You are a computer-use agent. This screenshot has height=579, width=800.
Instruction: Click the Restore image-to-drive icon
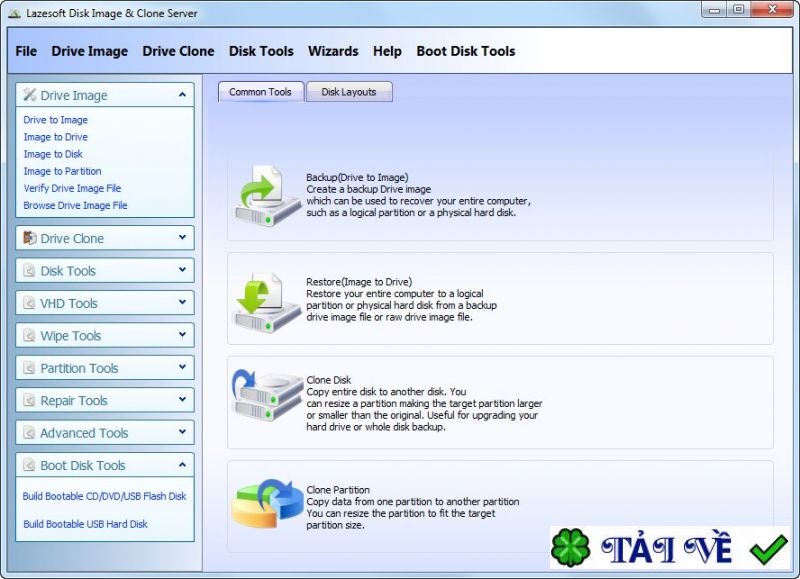[266, 303]
